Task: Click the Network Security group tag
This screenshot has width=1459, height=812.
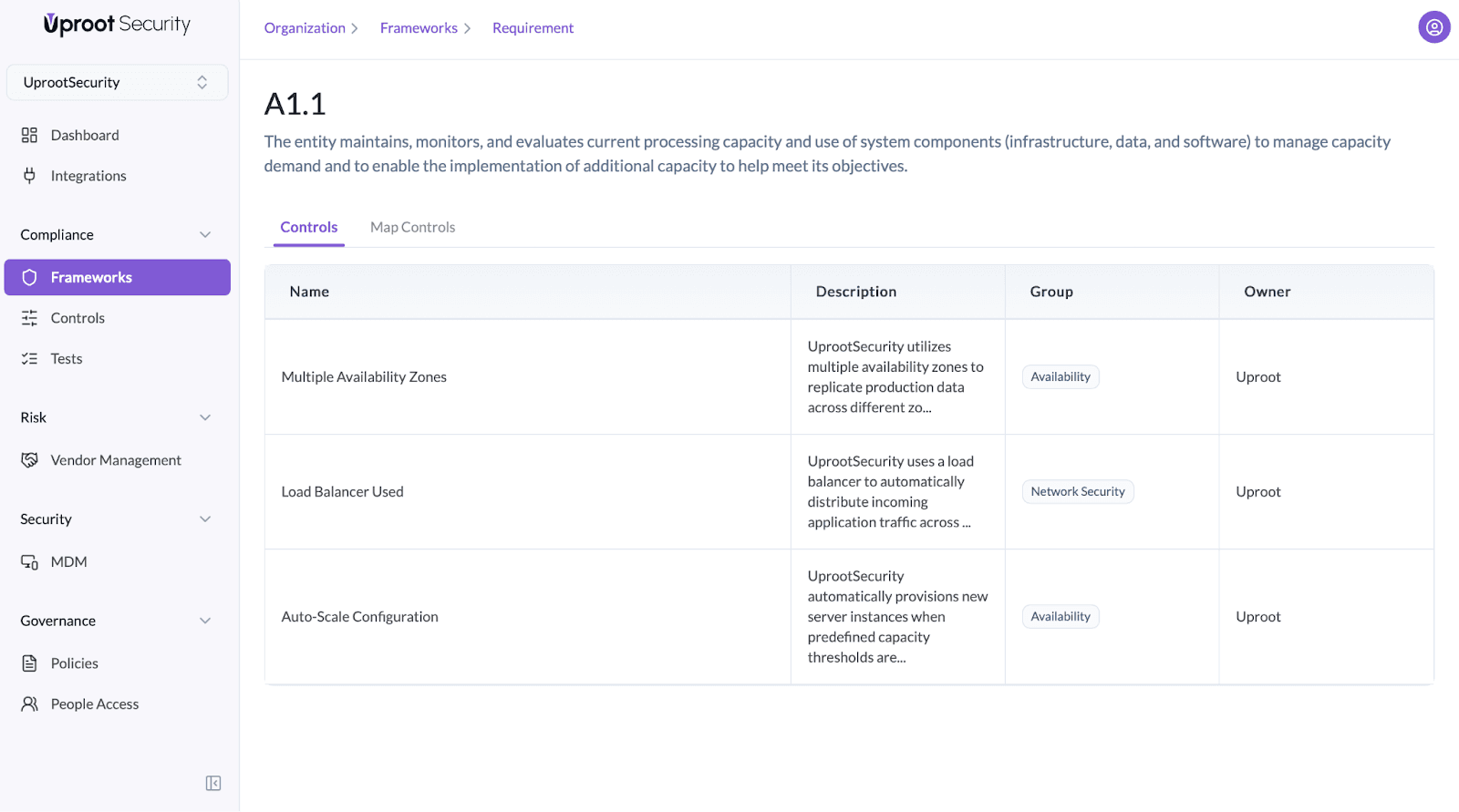Action: 1077,492
